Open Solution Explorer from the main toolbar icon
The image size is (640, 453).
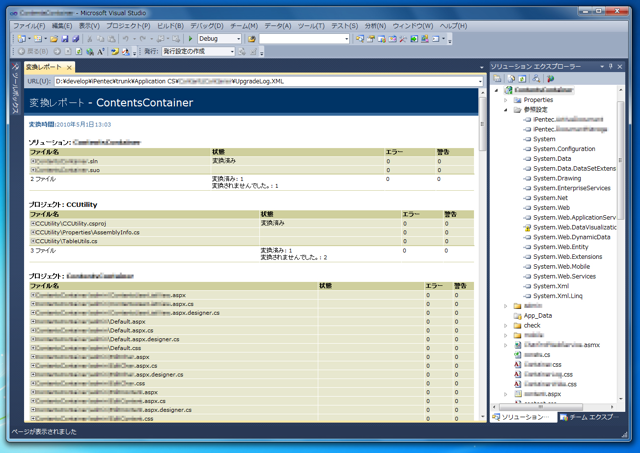click(x=360, y=39)
